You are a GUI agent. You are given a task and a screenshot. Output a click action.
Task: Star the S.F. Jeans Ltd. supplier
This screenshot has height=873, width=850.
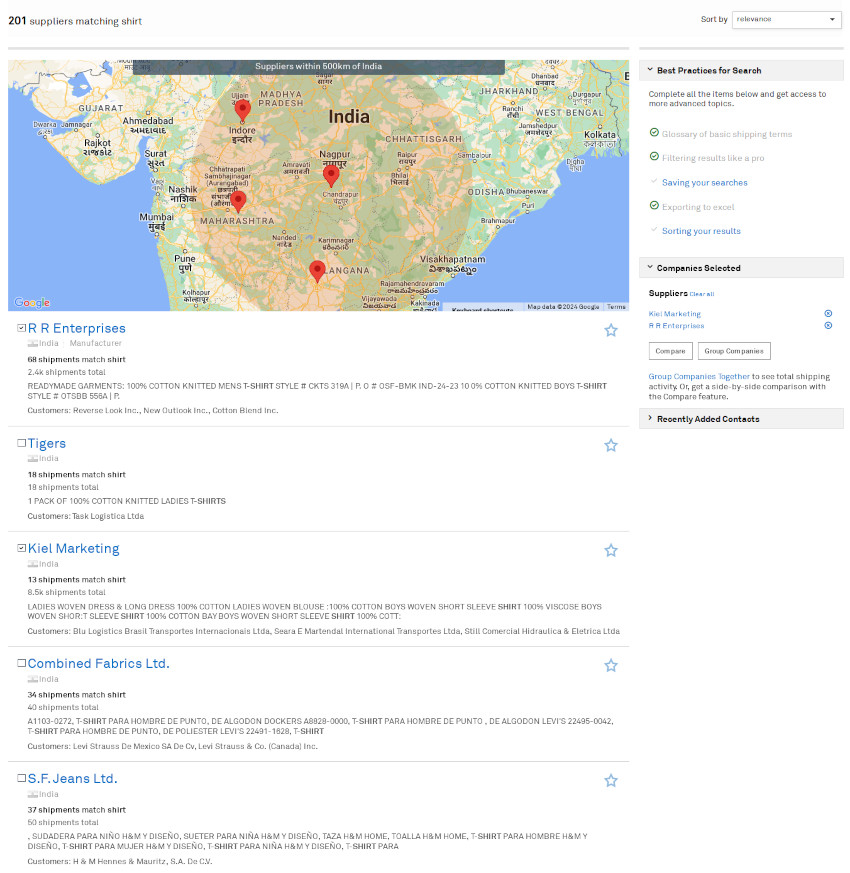click(611, 780)
